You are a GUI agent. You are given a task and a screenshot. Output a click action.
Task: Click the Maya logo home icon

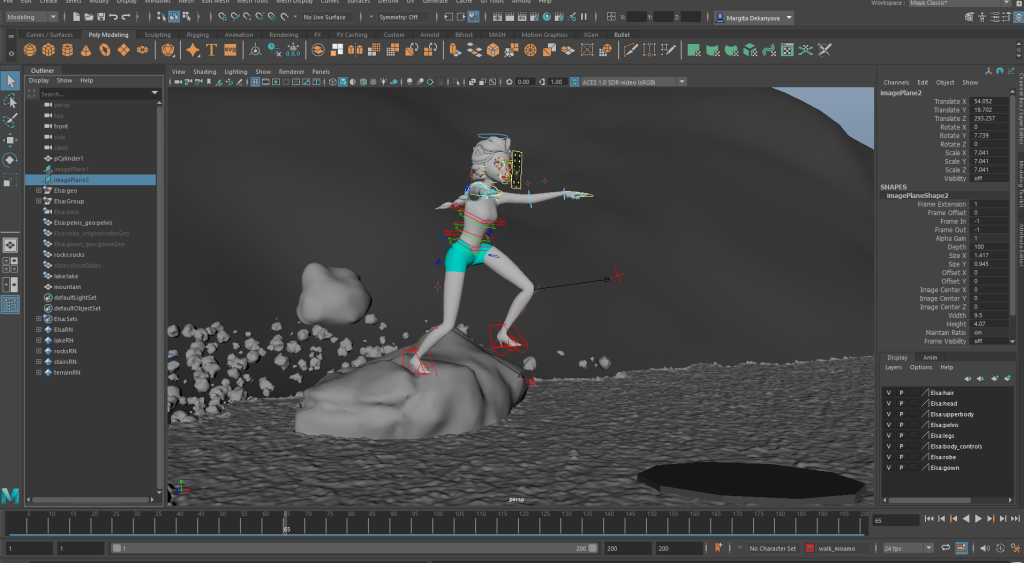coord(10,496)
